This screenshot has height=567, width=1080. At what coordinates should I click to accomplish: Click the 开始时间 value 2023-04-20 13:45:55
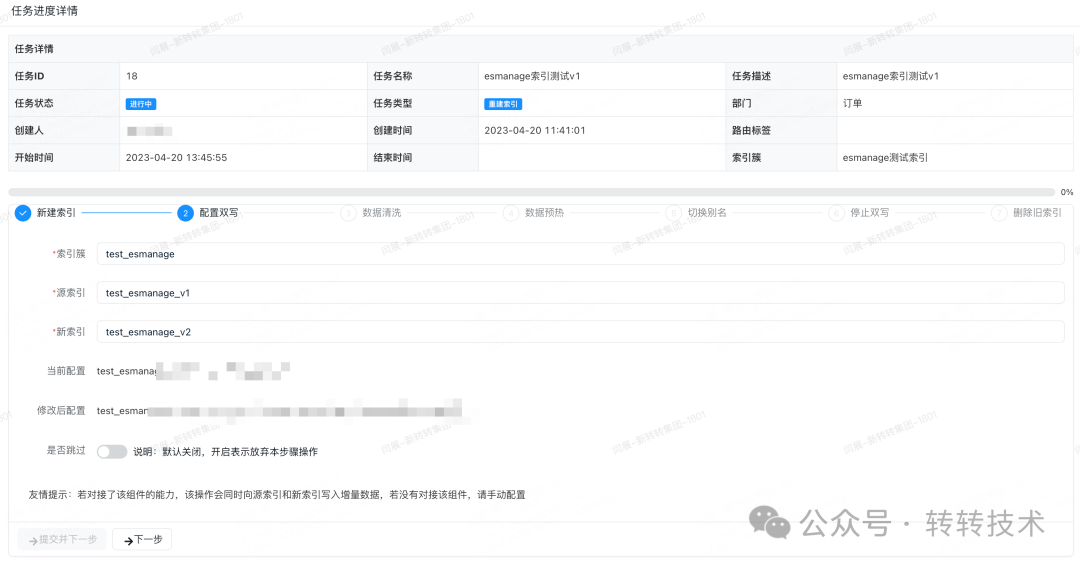pos(176,158)
